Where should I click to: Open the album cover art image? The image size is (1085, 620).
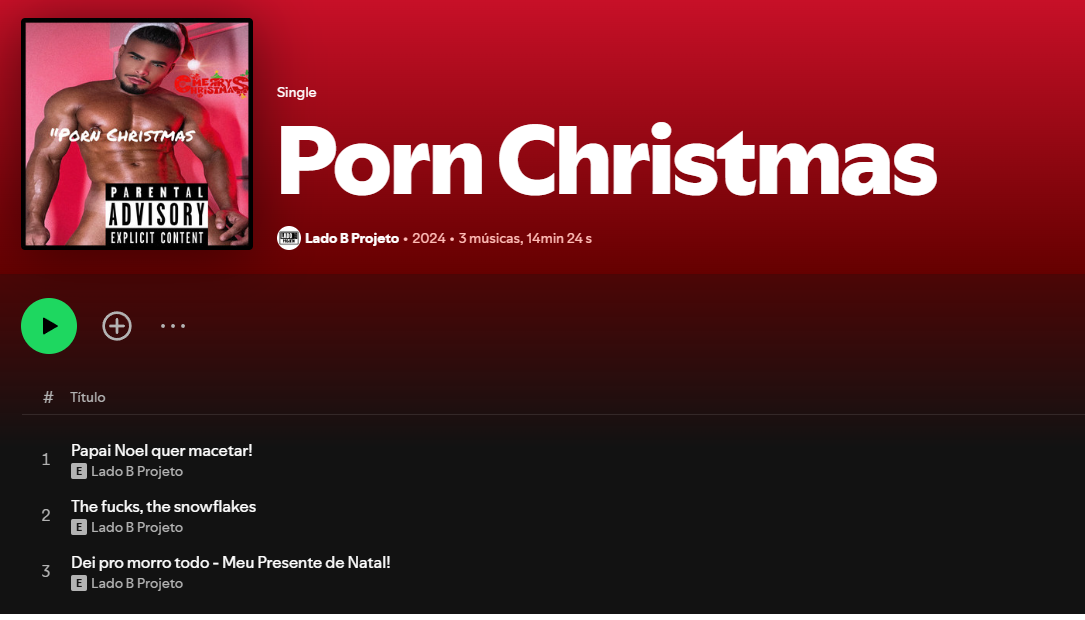tap(137, 134)
